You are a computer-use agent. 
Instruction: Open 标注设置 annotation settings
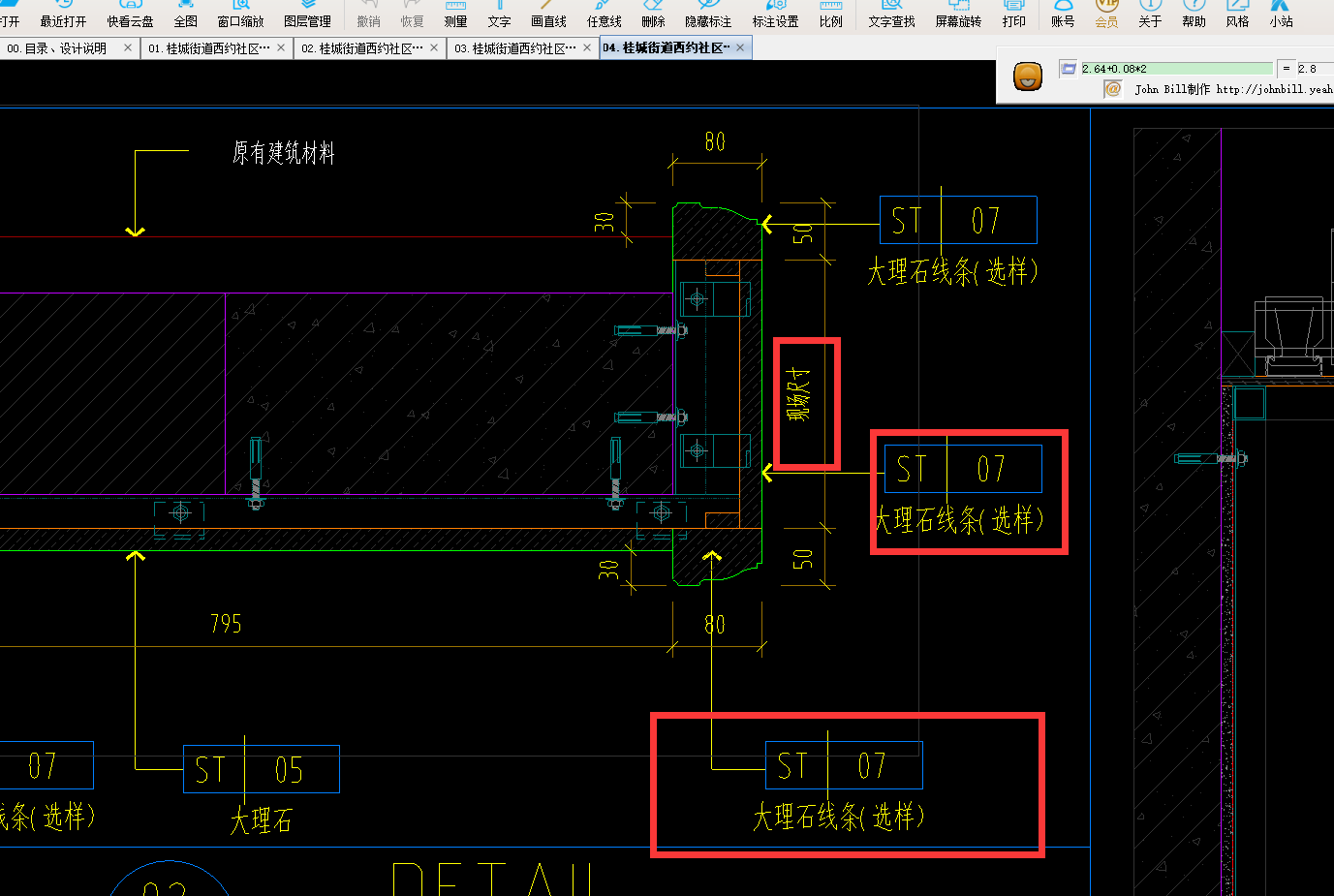[x=775, y=15]
